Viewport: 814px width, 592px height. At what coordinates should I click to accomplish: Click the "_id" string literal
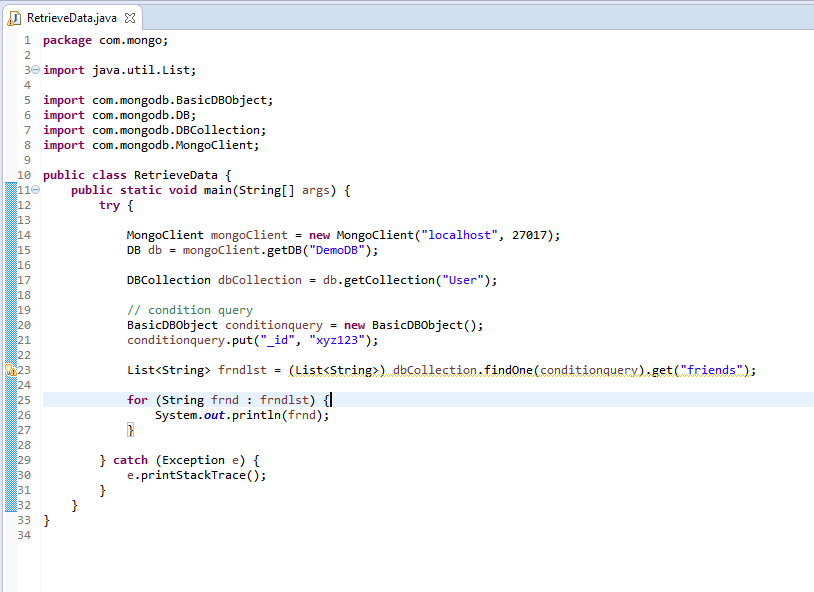pos(278,340)
